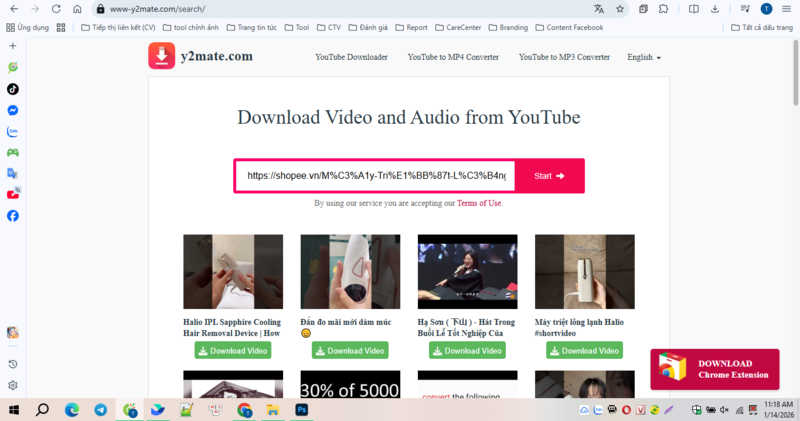The width and height of the screenshot is (800, 421).
Task: Click the muted volume tray icon
Action: (x=724, y=410)
